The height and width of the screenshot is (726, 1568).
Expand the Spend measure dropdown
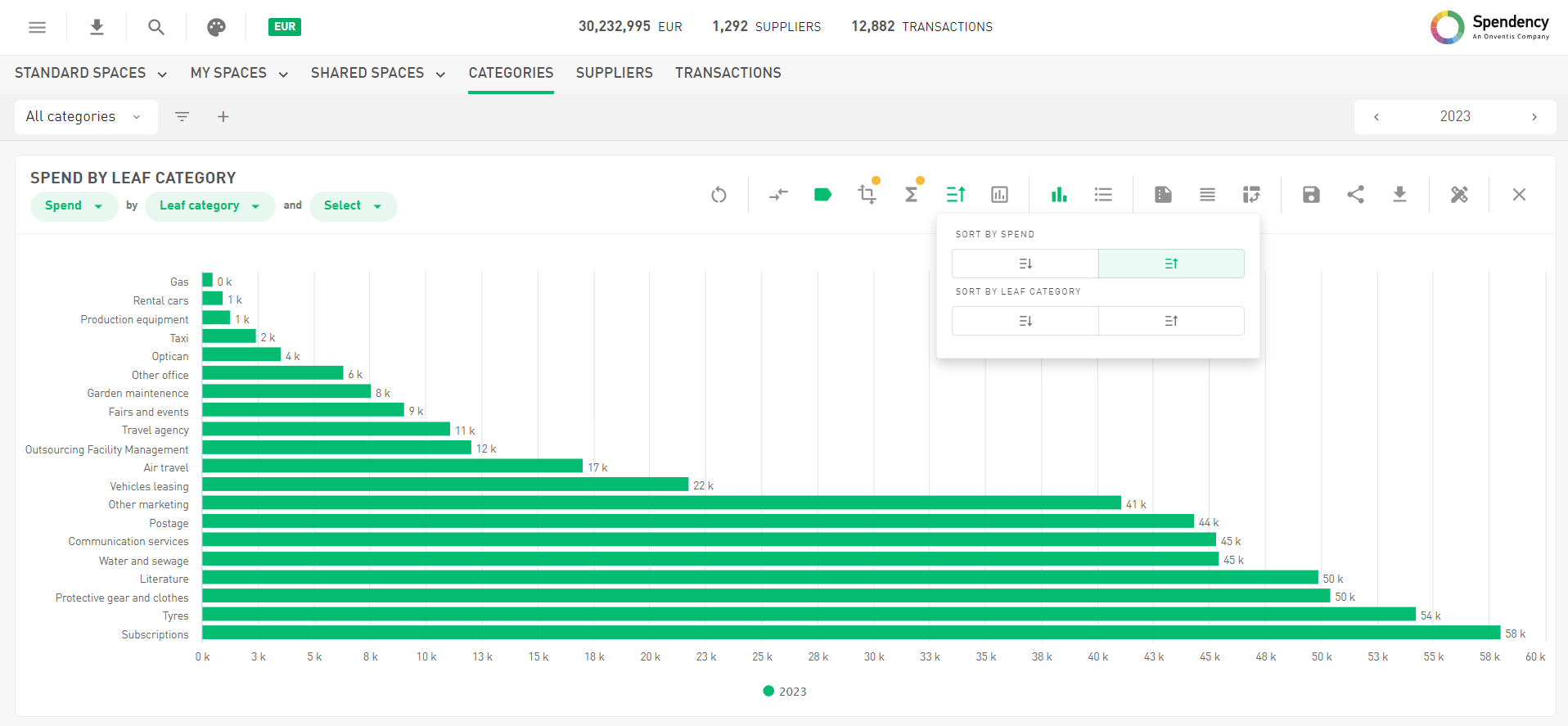pos(74,205)
